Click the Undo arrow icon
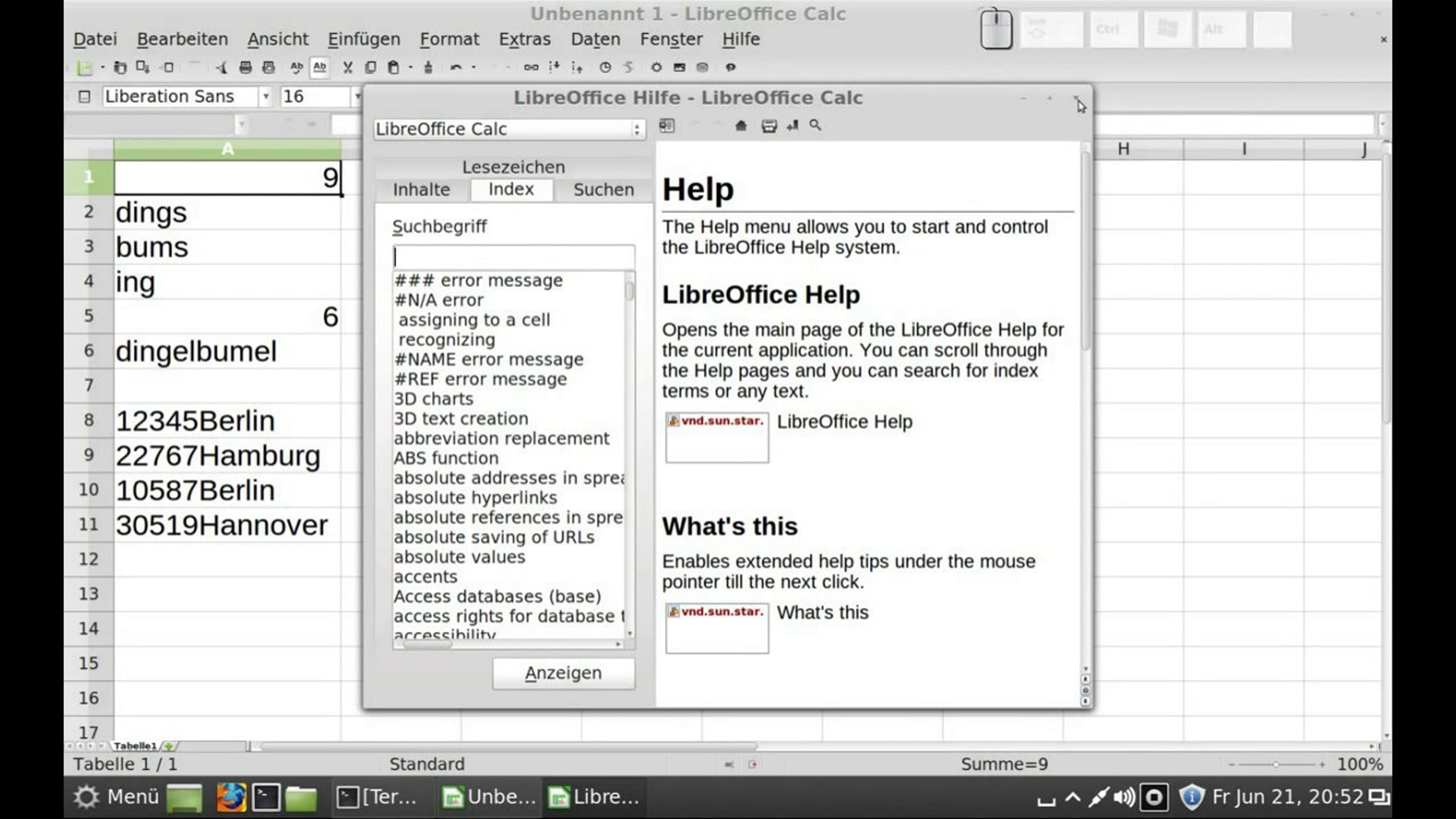The height and width of the screenshot is (819, 1456). coord(456,67)
